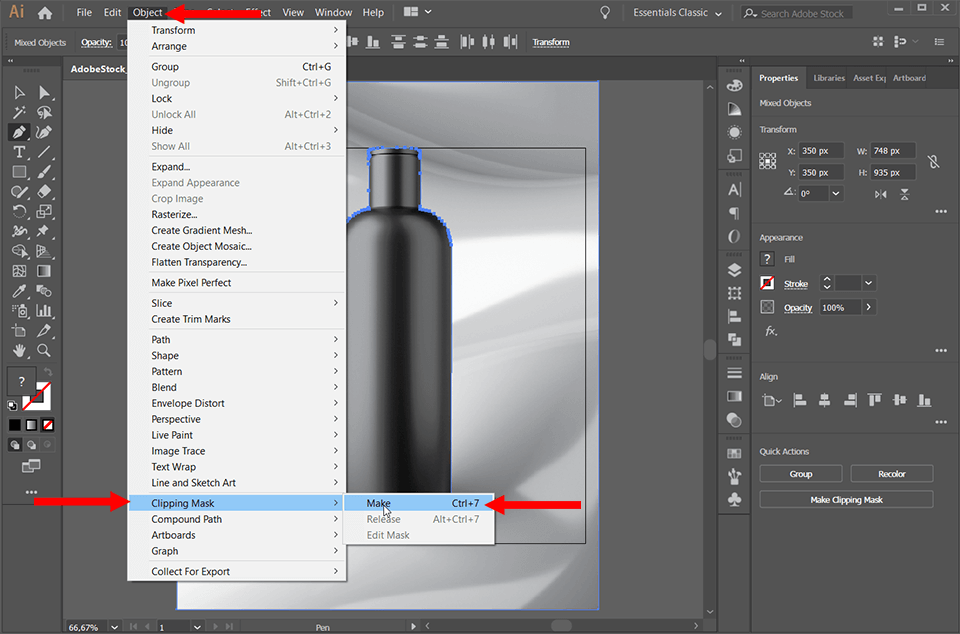Open the Stroke panel link
The width and height of the screenshot is (960, 634).
[796, 284]
